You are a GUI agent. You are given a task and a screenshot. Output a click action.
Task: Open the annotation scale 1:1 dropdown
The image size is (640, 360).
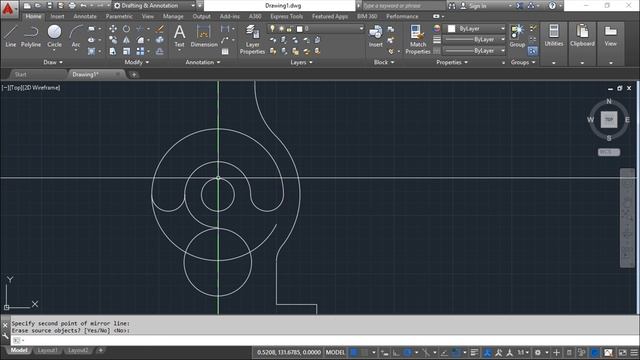pyautogui.click(x=523, y=353)
